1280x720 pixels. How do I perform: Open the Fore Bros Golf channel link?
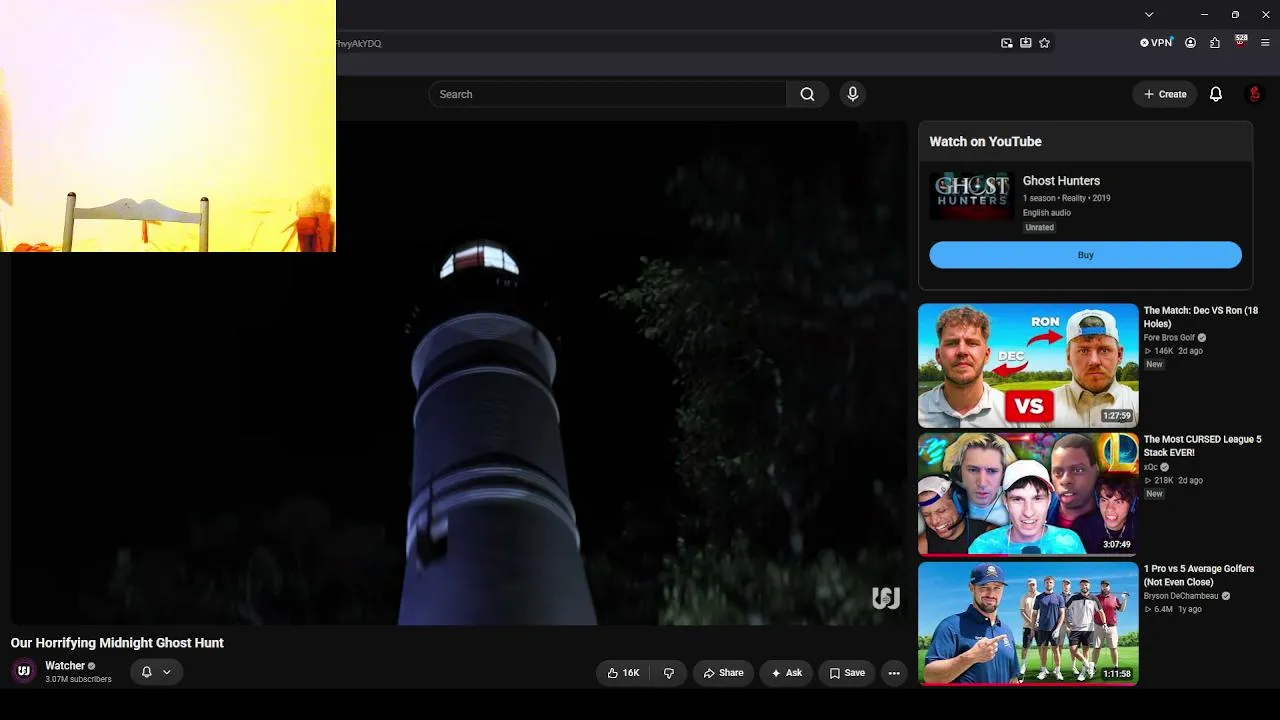(x=1169, y=338)
